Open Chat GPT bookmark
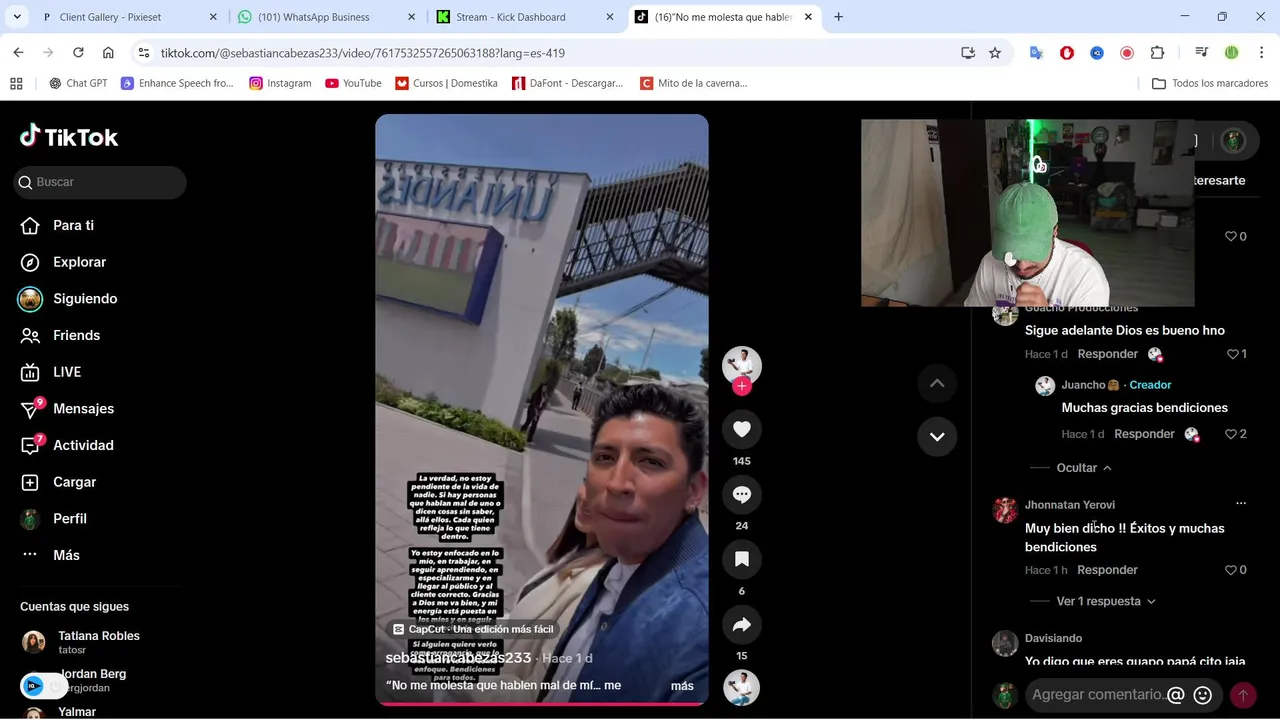The image size is (1280, 720). coord(78,83)
